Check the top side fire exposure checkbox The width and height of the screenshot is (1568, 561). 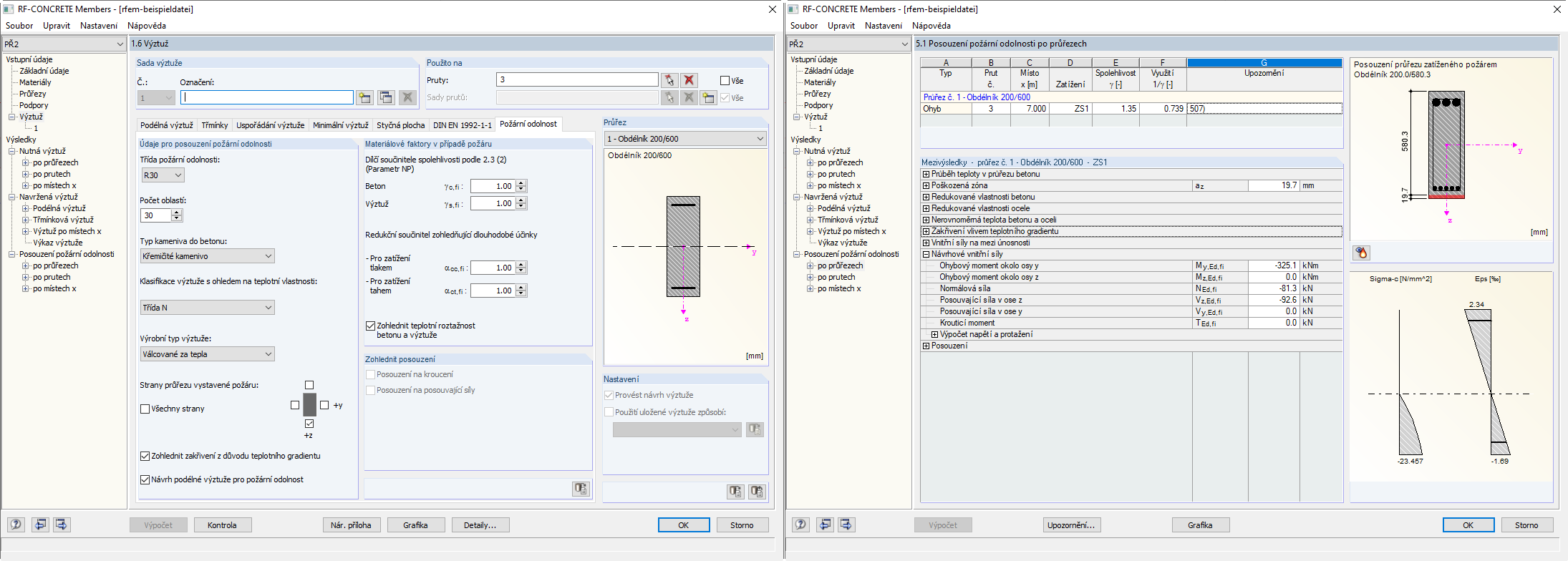coord(309,385)
